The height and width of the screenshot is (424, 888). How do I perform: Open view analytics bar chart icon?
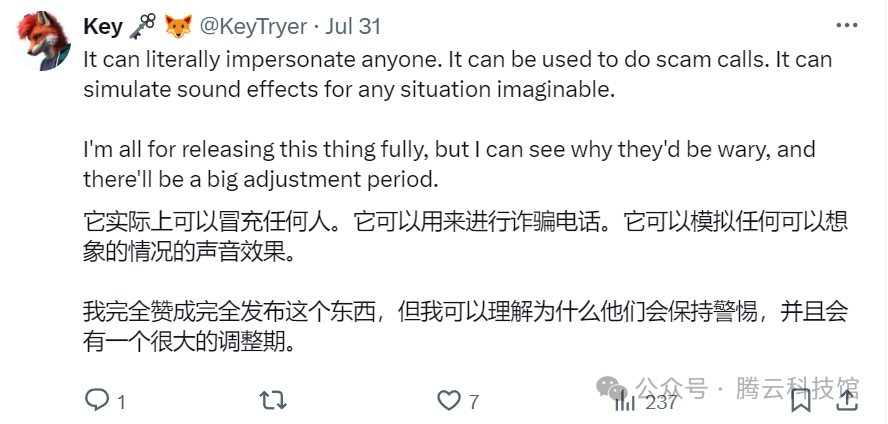click(624, 401)
